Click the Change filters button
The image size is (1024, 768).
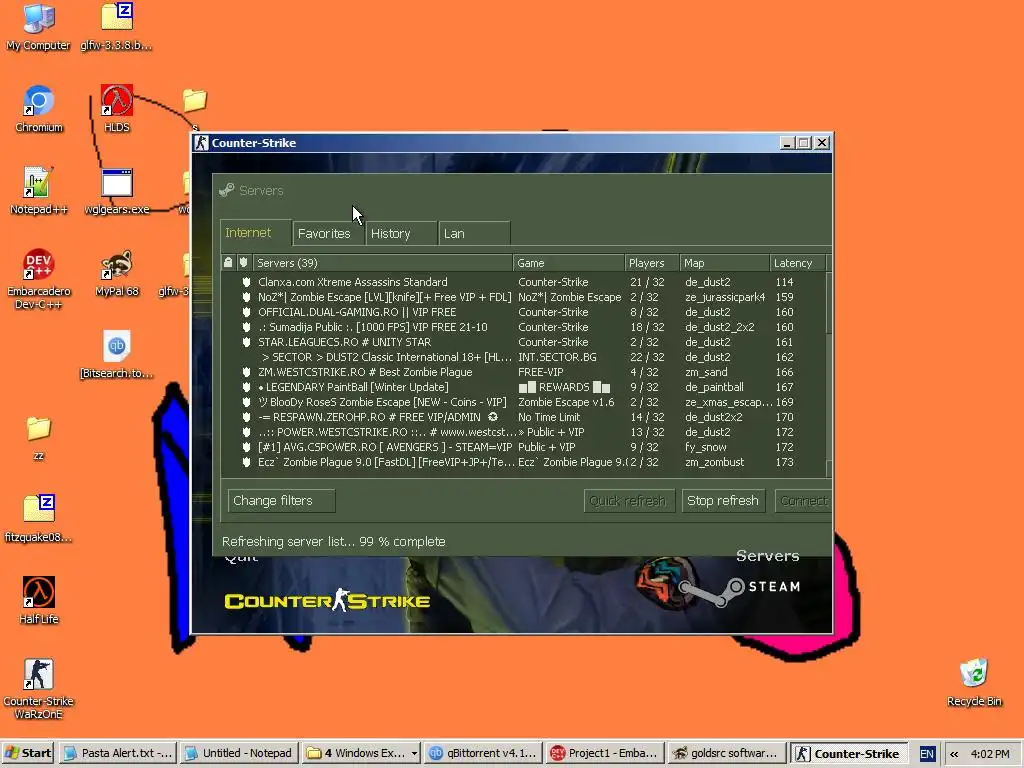[281, 501]
